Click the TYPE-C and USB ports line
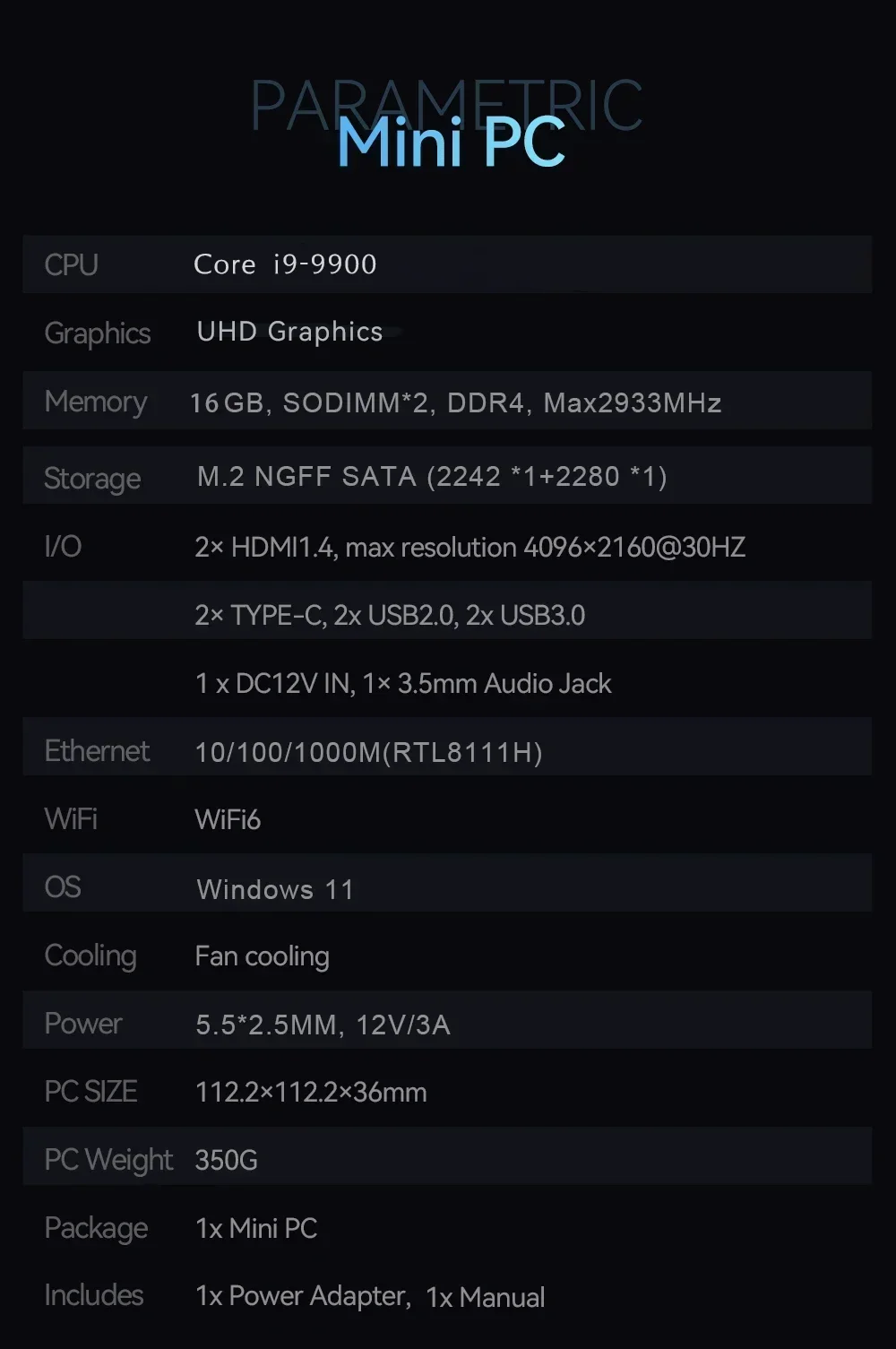Viewport: 896px width, 1349px height. 389,615
